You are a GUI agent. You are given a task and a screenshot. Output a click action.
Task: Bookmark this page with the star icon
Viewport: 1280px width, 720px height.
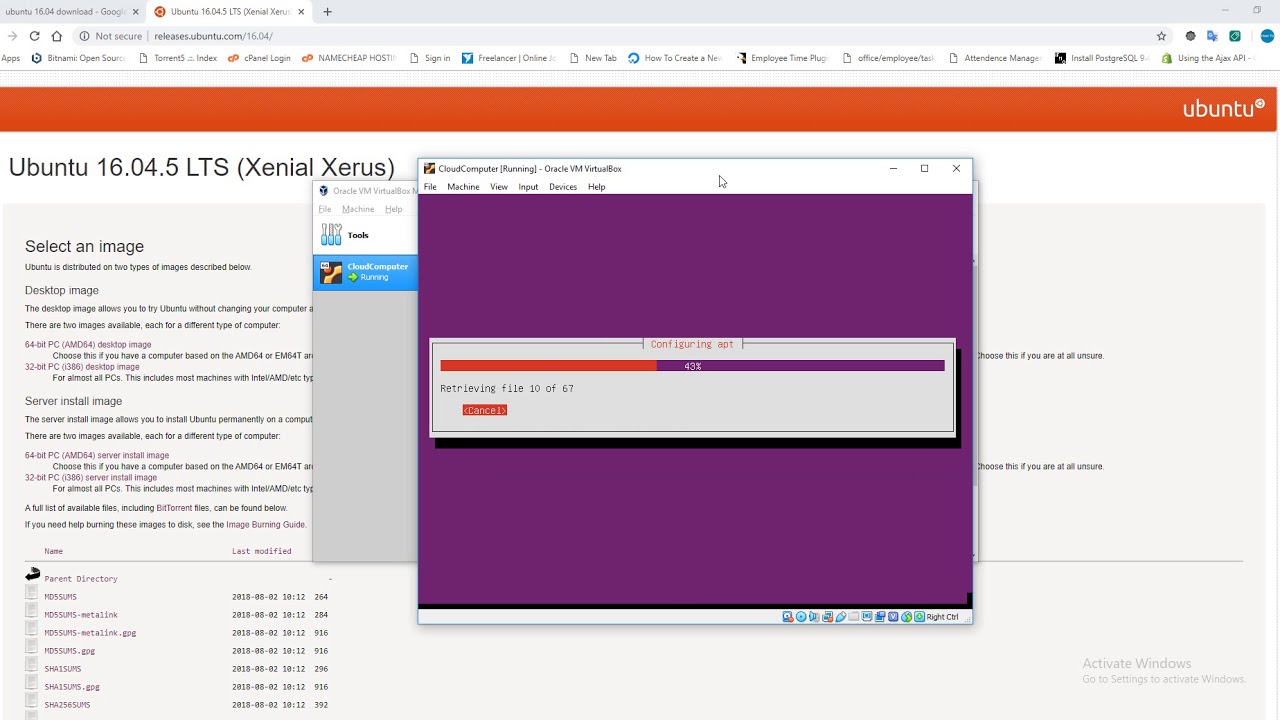tap(1161, 36)
